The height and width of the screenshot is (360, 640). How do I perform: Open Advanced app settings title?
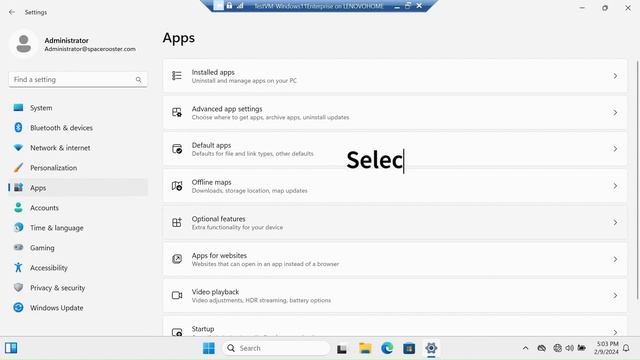227,109
